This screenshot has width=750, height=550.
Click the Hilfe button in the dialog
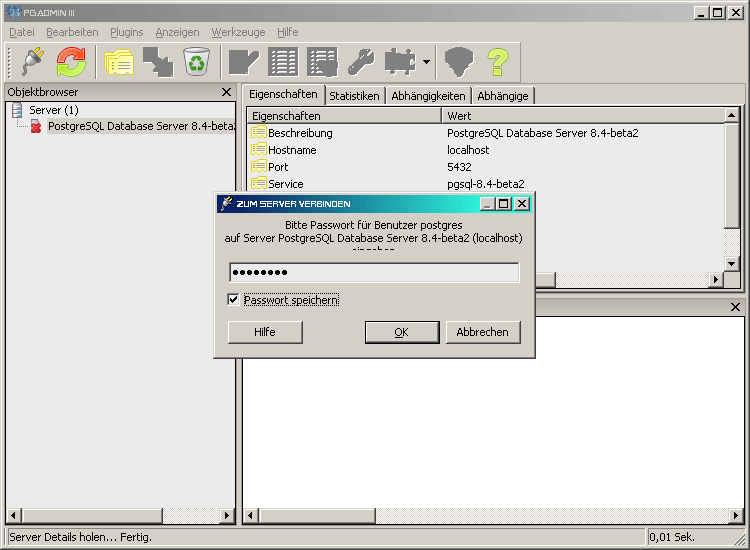(x=265, y=332)
